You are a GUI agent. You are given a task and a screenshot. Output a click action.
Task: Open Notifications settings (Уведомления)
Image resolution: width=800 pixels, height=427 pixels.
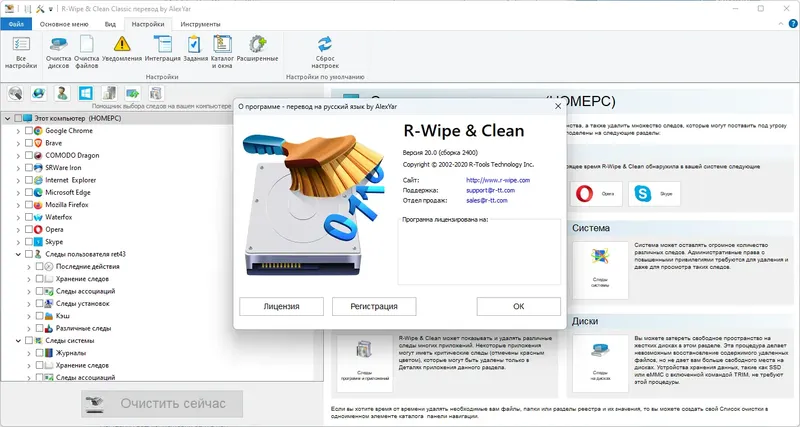point(122,49)
